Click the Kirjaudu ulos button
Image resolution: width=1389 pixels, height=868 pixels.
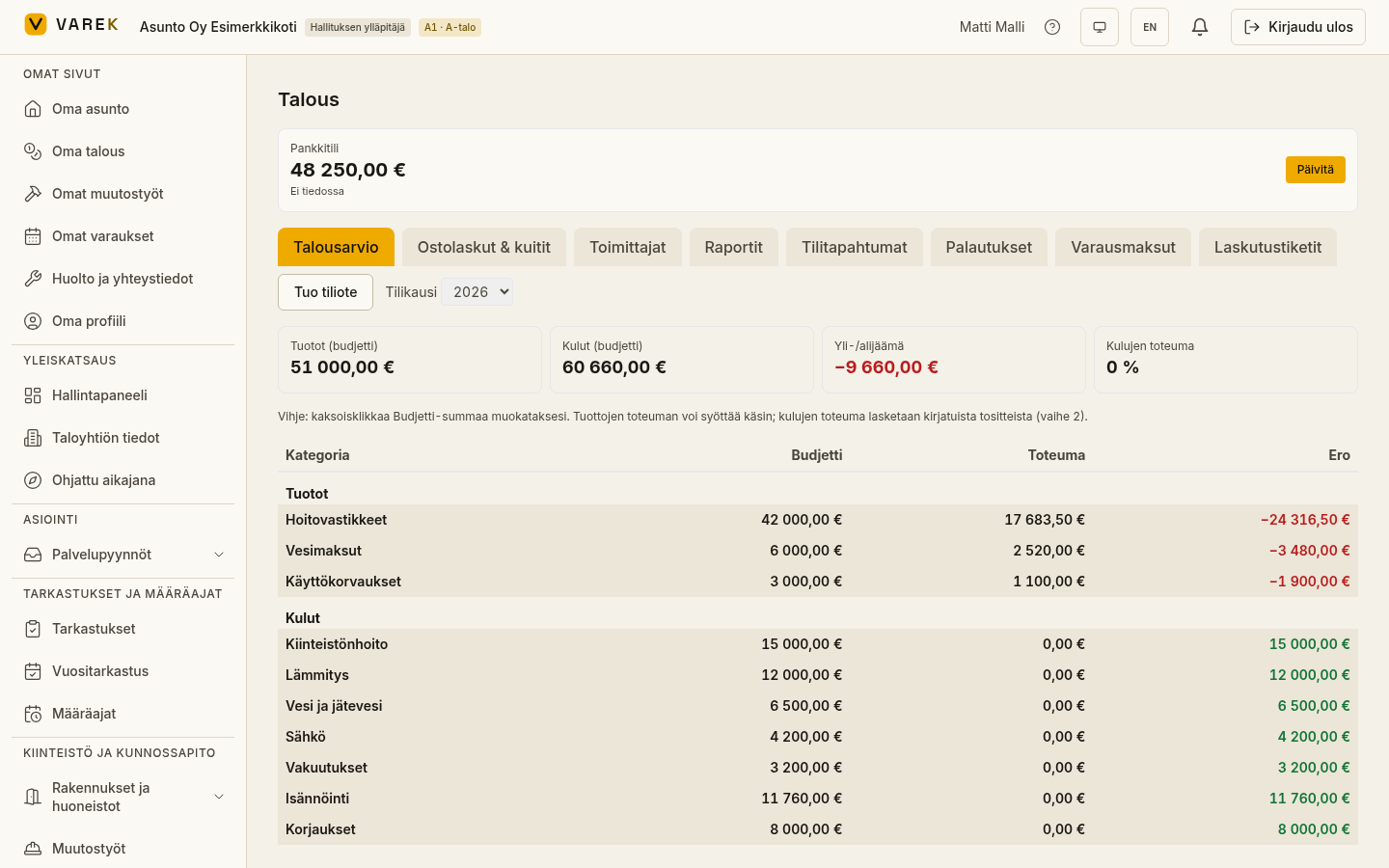click(x=1298, y=27)
